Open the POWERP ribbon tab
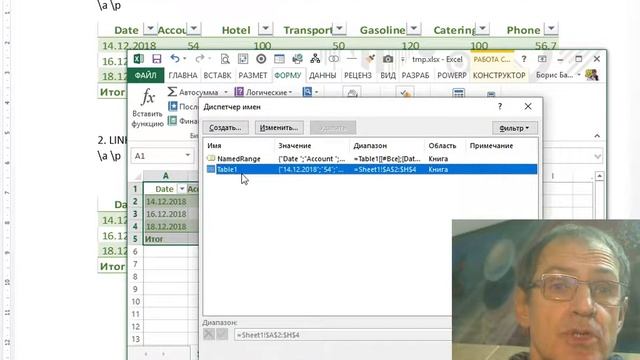 451,76
